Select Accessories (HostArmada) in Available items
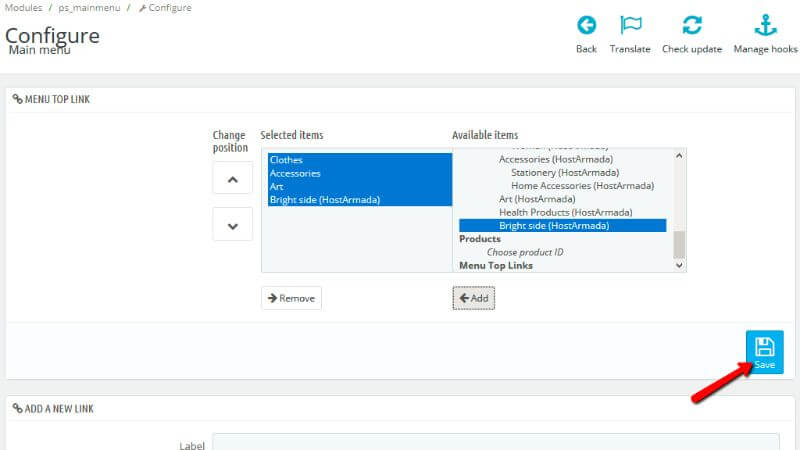 coord(556,159)
